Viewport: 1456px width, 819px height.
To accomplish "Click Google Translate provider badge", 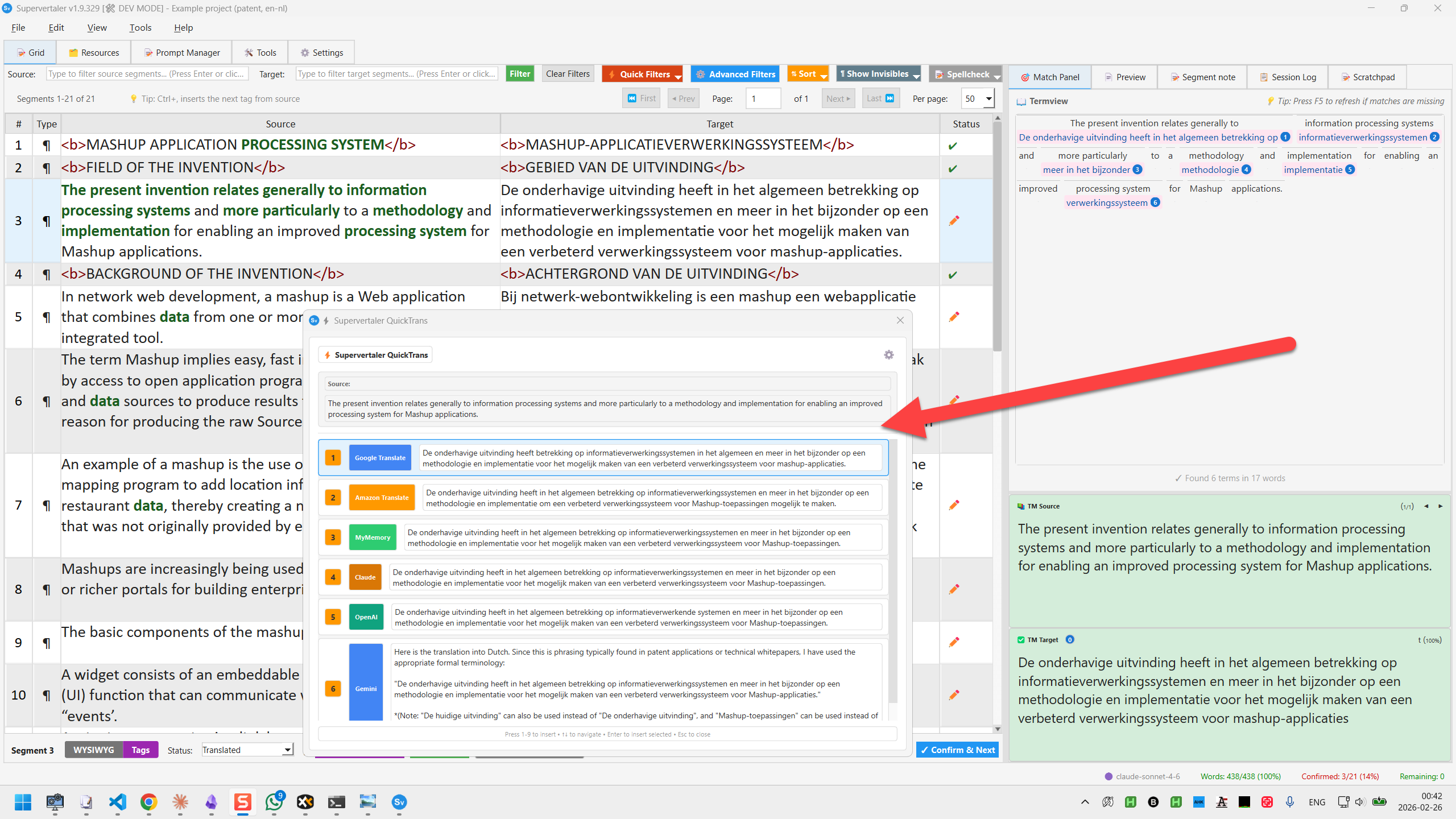I will [x=380, y=458].
